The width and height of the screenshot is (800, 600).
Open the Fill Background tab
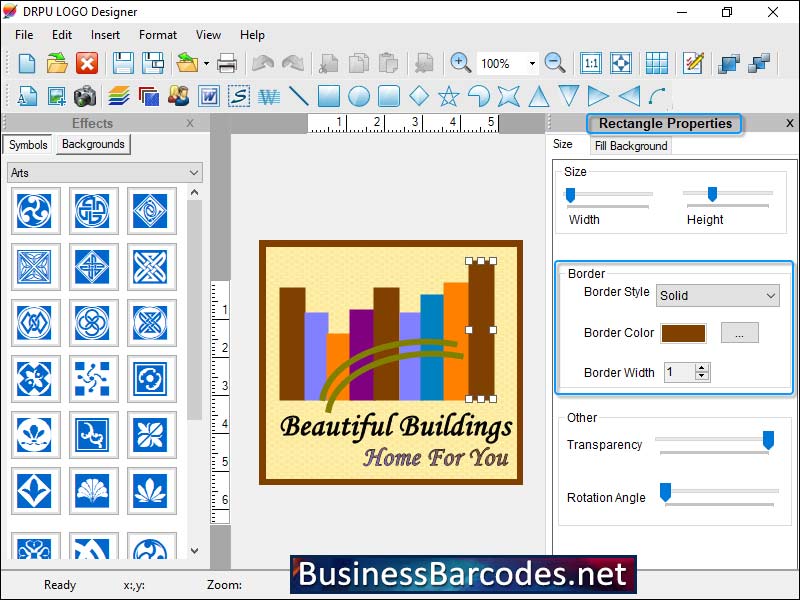click(630, 145)
